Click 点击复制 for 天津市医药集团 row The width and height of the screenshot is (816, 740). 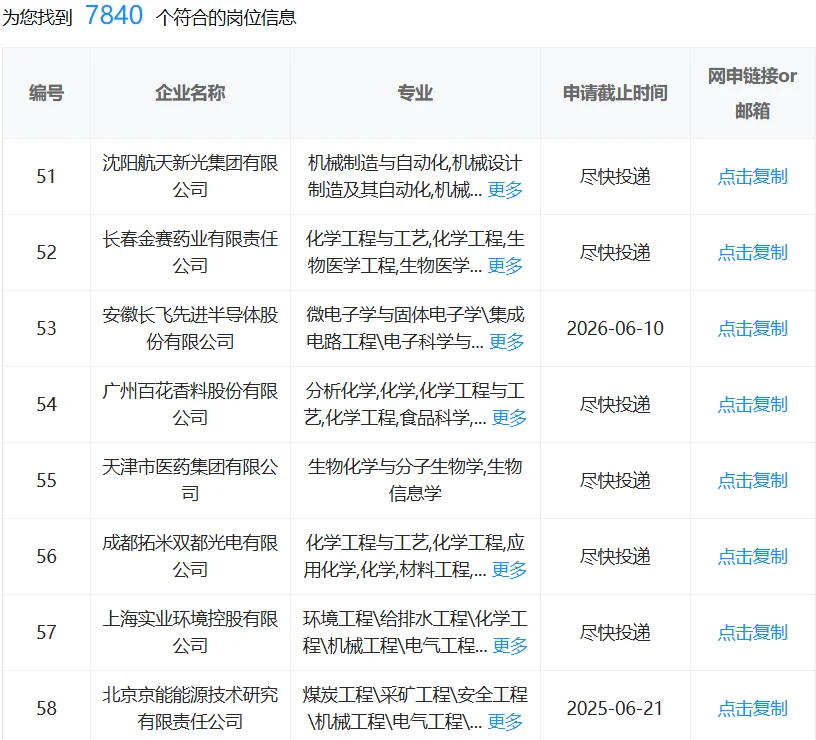click(751, 480)
